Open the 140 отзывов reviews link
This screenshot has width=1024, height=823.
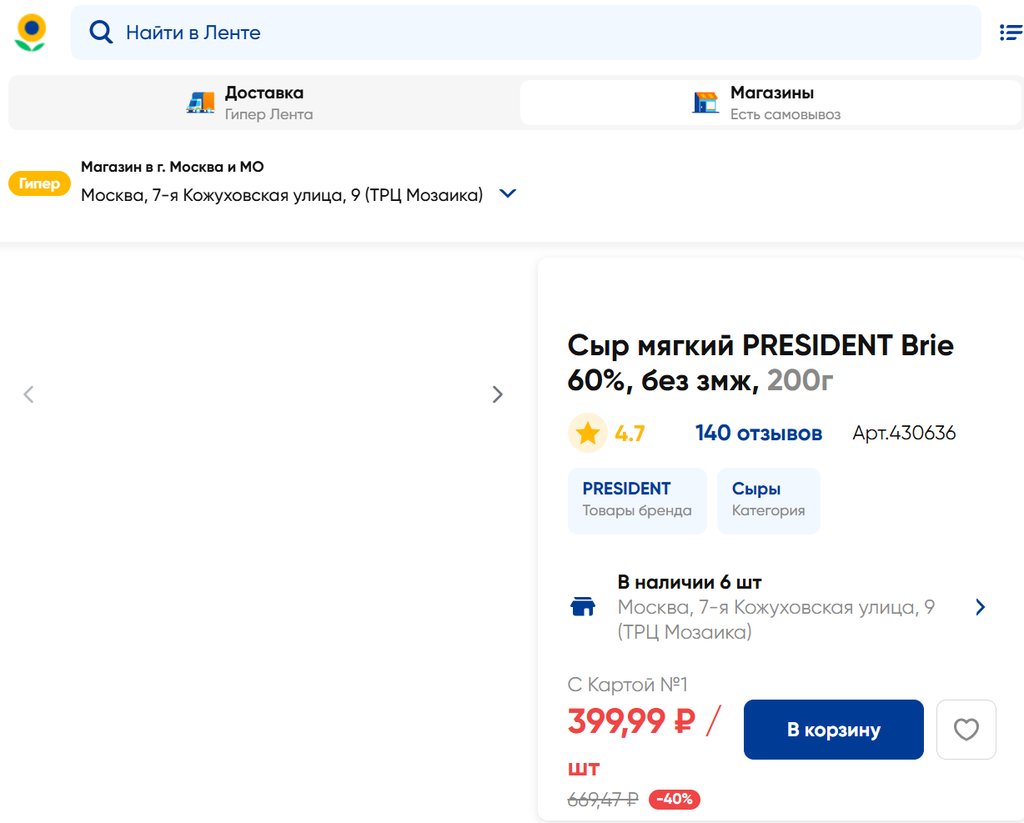pos(758,433)
